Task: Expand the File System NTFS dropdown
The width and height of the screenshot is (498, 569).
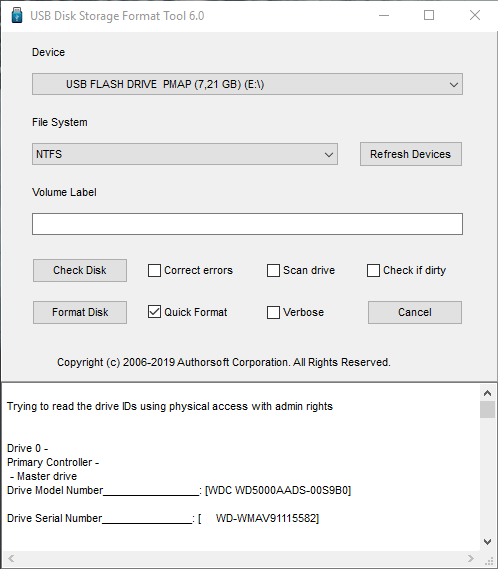Action: 185,154
